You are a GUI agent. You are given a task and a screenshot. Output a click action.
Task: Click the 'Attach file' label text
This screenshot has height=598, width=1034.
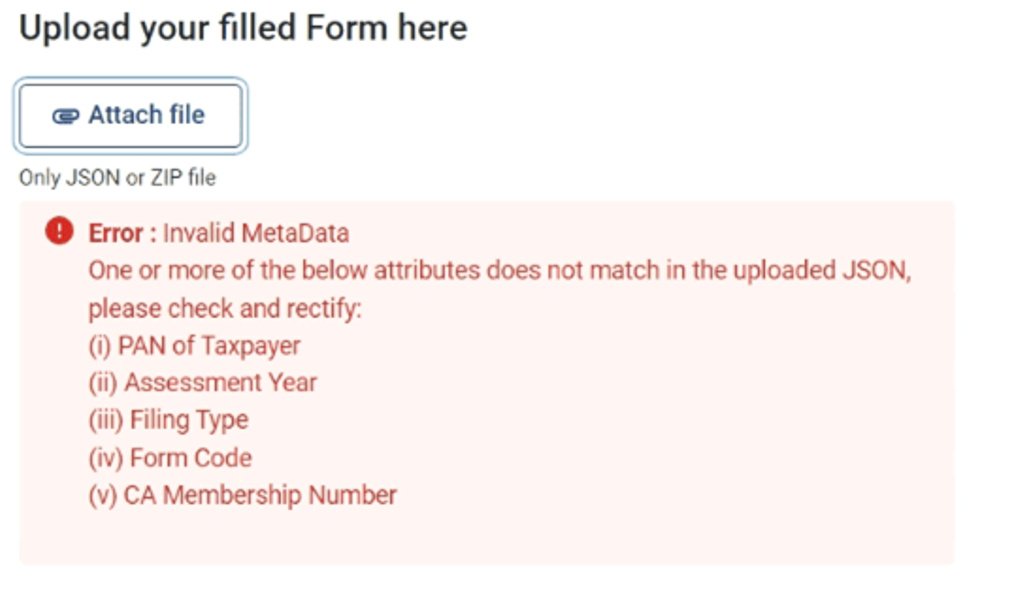[146, 115]
